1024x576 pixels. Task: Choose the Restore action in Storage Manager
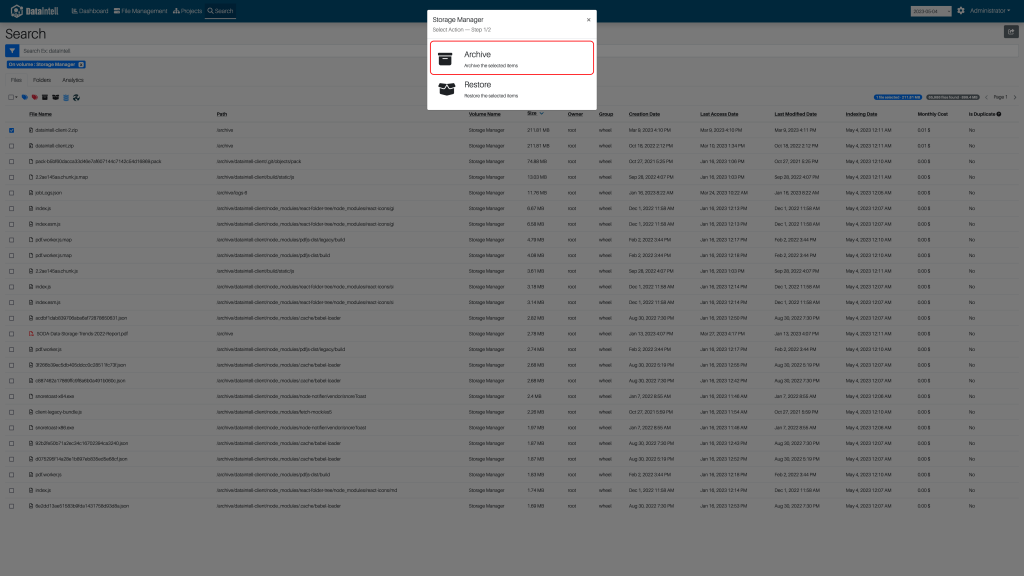click(511, 89)
